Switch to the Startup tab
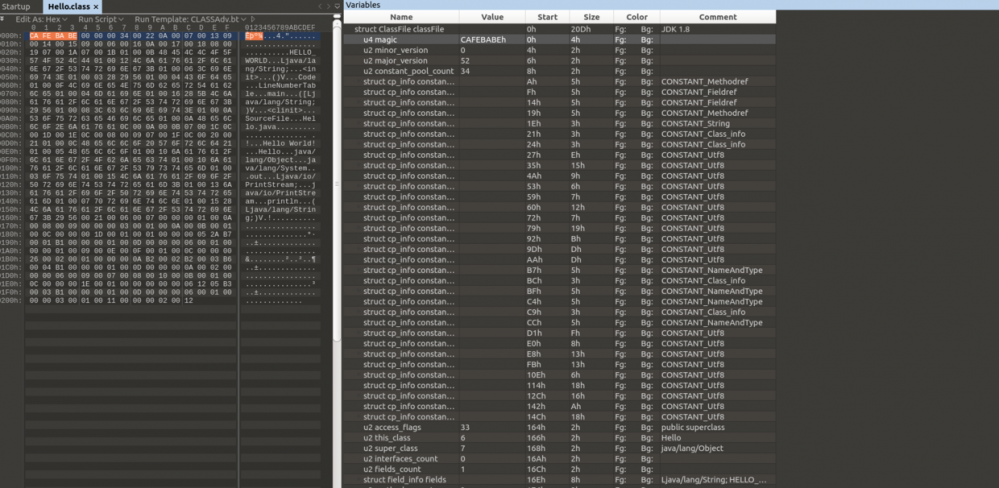Viewport: 999px width, 488px height. (16, 7)
